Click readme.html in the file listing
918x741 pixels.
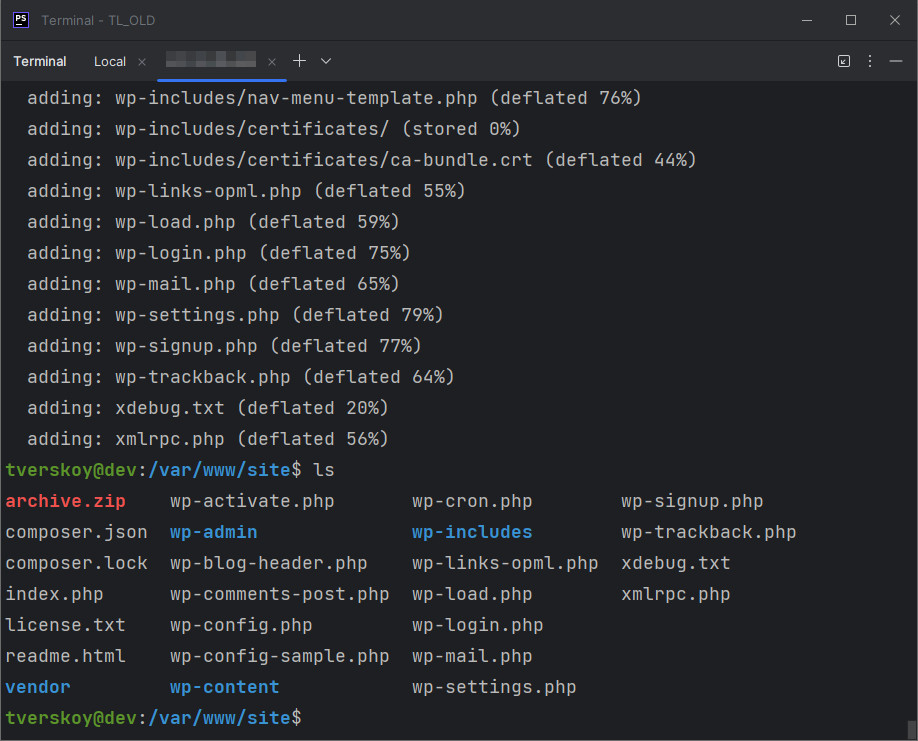pos(66,656)
